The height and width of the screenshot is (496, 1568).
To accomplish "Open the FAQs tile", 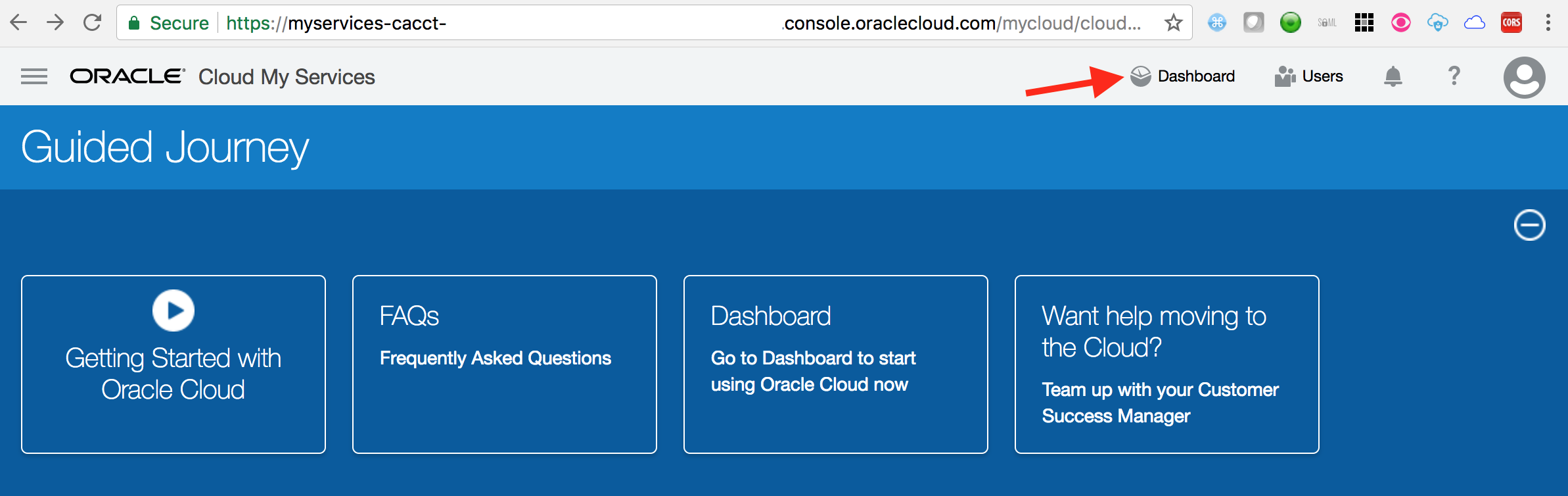I will point(505,364).
